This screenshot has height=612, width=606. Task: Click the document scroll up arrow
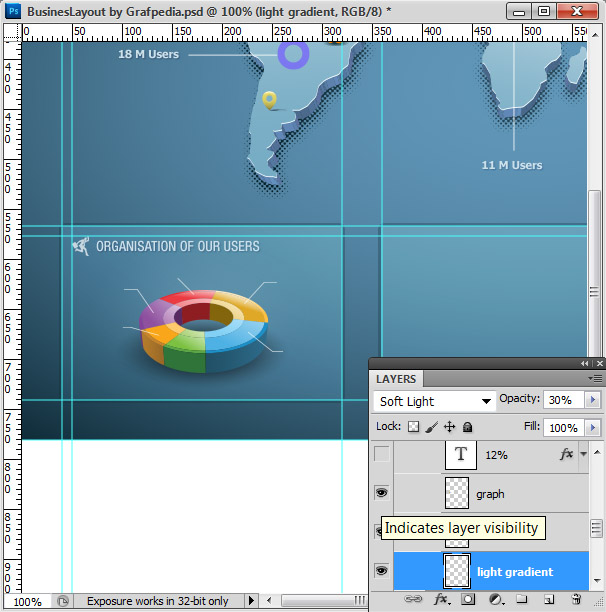coord(595,35)
